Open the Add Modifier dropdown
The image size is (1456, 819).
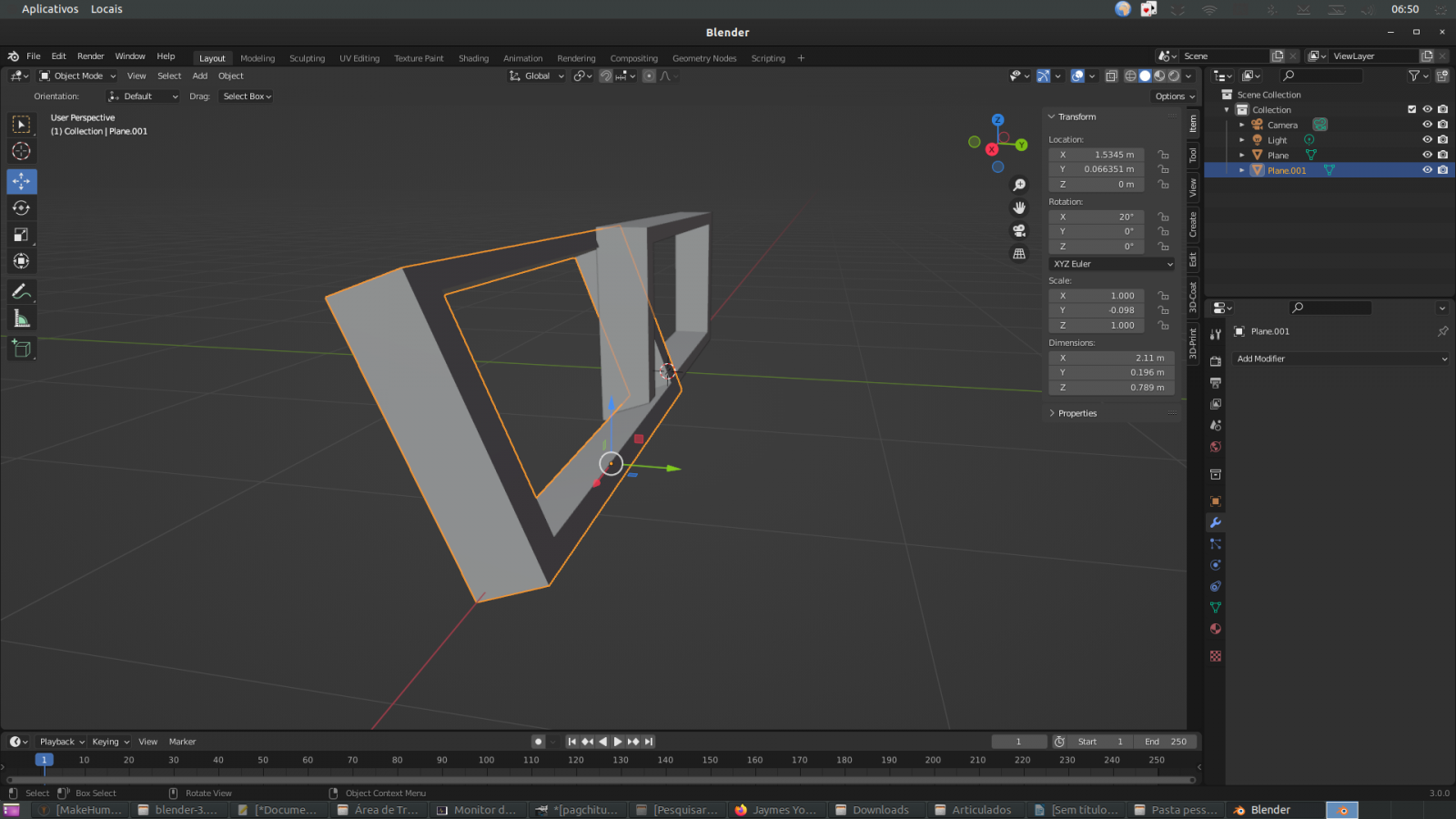coord(1340,359)
